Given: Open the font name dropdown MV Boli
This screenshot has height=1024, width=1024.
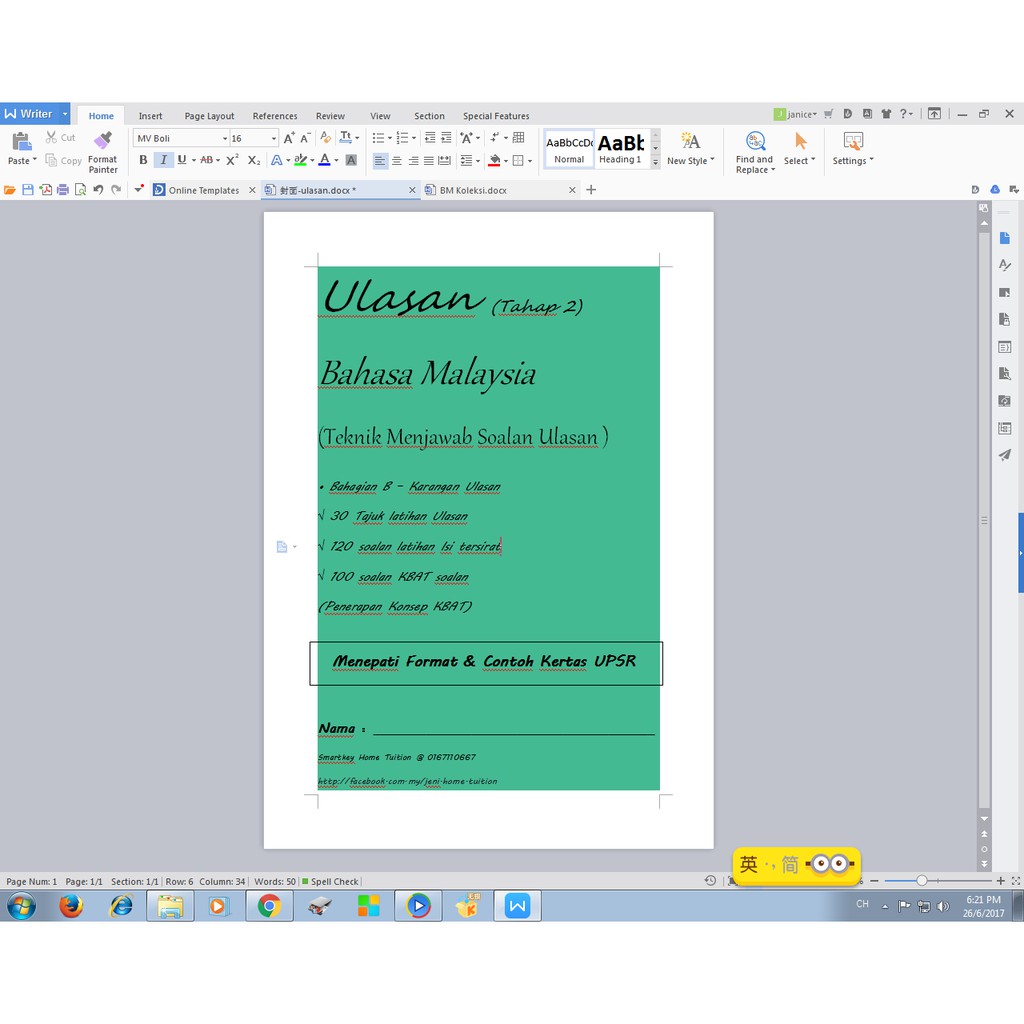Looking at the screenshot, I should click(x=225, y=139).
